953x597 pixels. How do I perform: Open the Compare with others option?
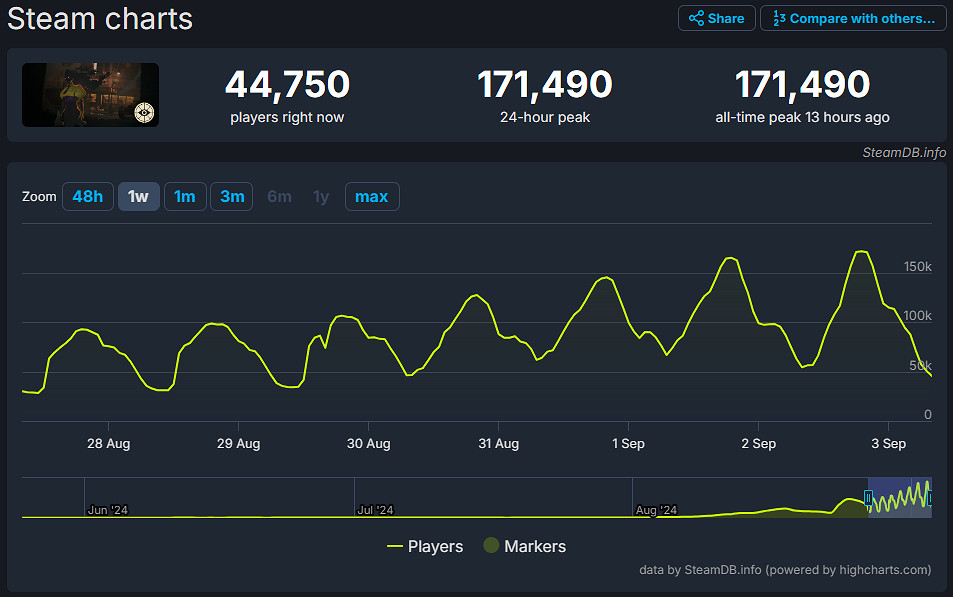[853, 18]
